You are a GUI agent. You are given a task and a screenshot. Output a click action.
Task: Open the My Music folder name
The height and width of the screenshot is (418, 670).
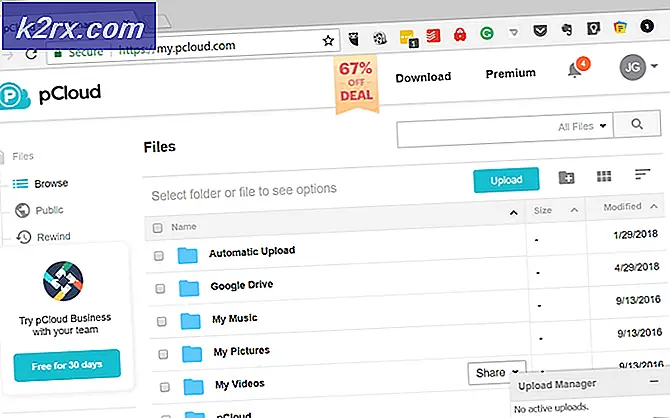[235, 318]
